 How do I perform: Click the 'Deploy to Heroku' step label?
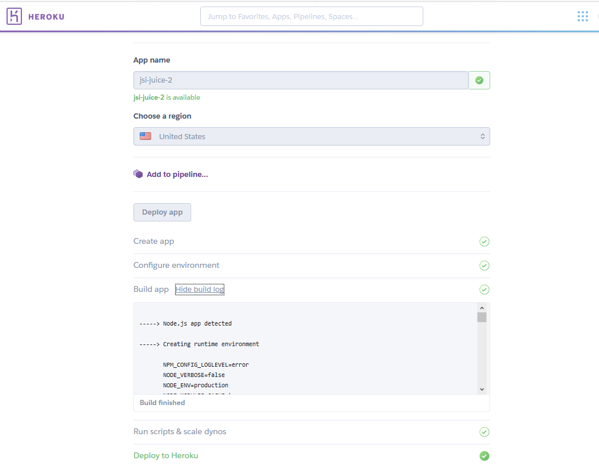click(166, 456)
